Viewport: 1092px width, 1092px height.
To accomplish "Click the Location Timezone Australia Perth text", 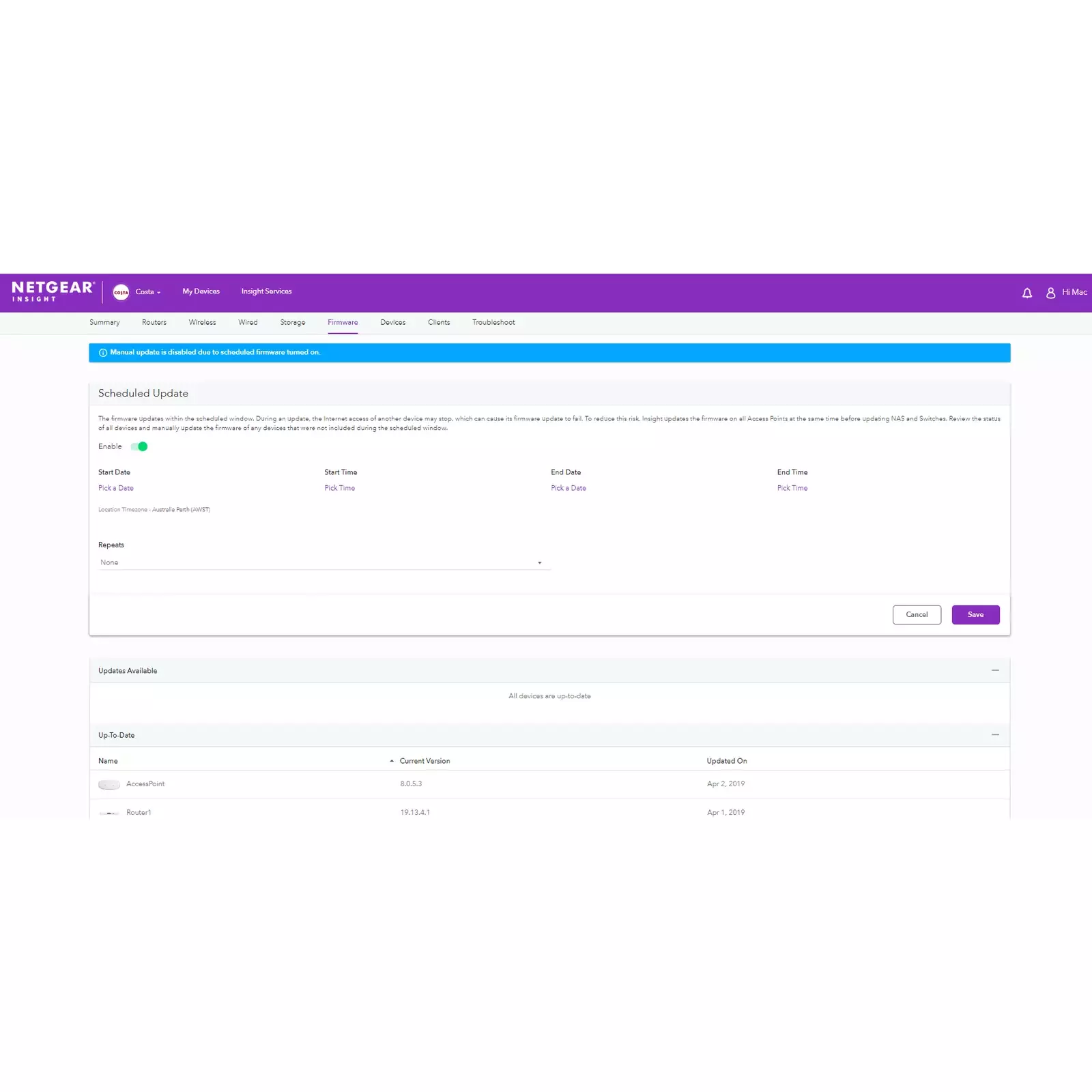I will click(x=154, y=510).
